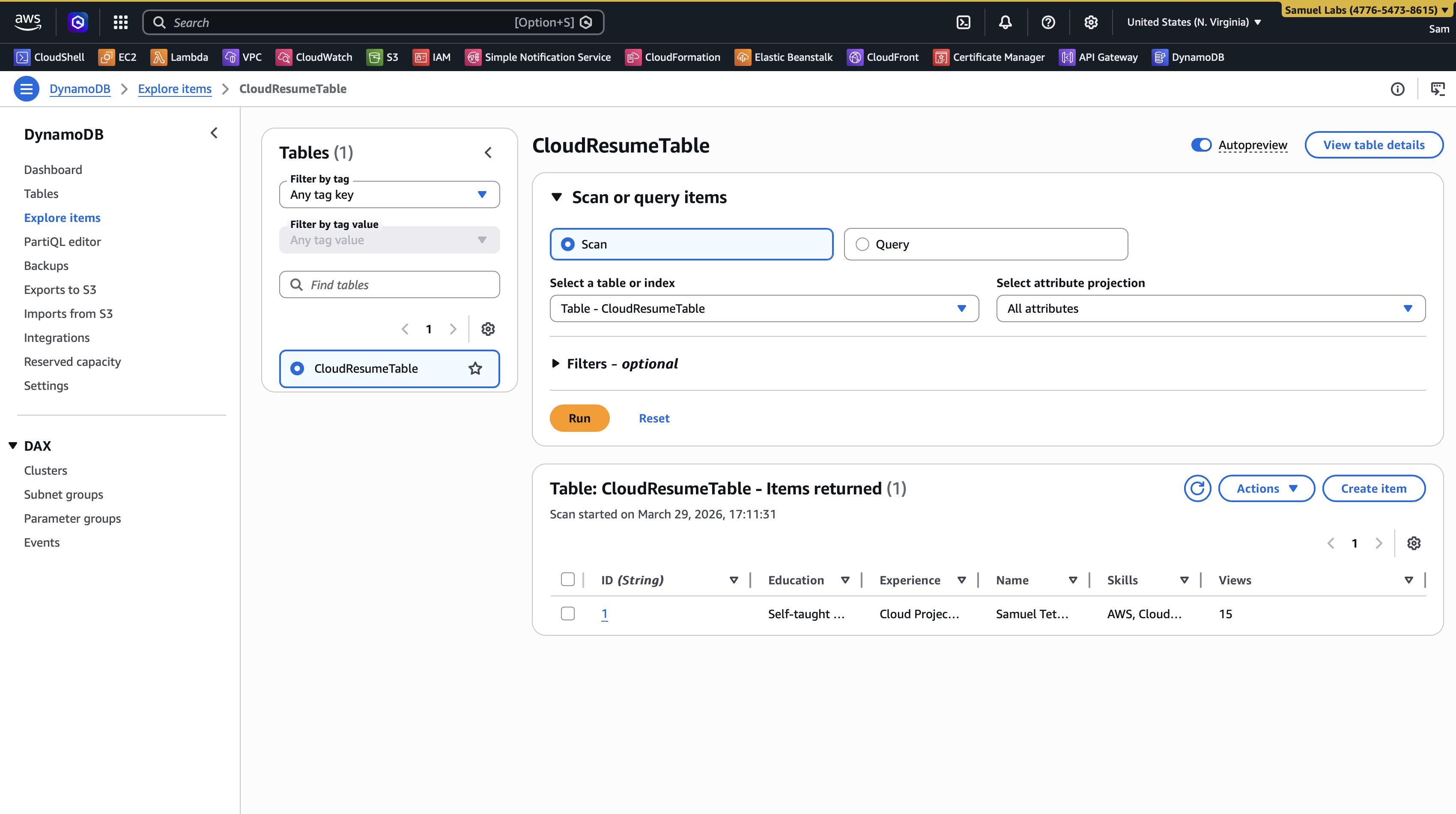Open the notifications bell
This screenshot has width=1456, height=814.
[x=1005, y=22]
